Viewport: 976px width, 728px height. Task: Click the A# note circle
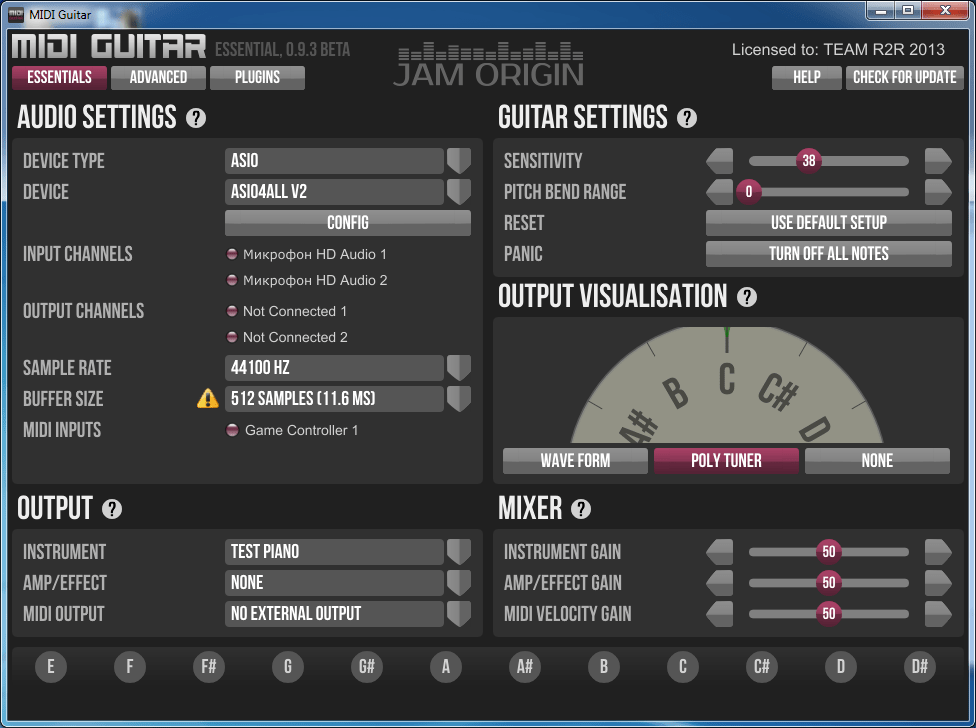click(525, 667)
